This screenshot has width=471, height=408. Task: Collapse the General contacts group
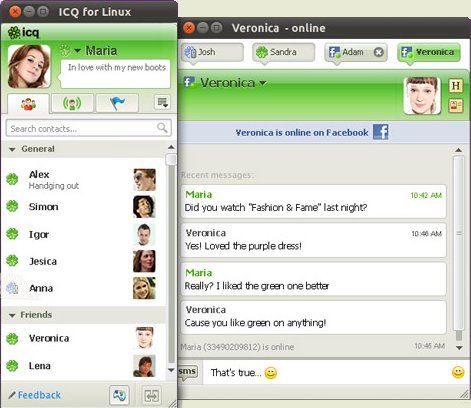pos(12,149)
